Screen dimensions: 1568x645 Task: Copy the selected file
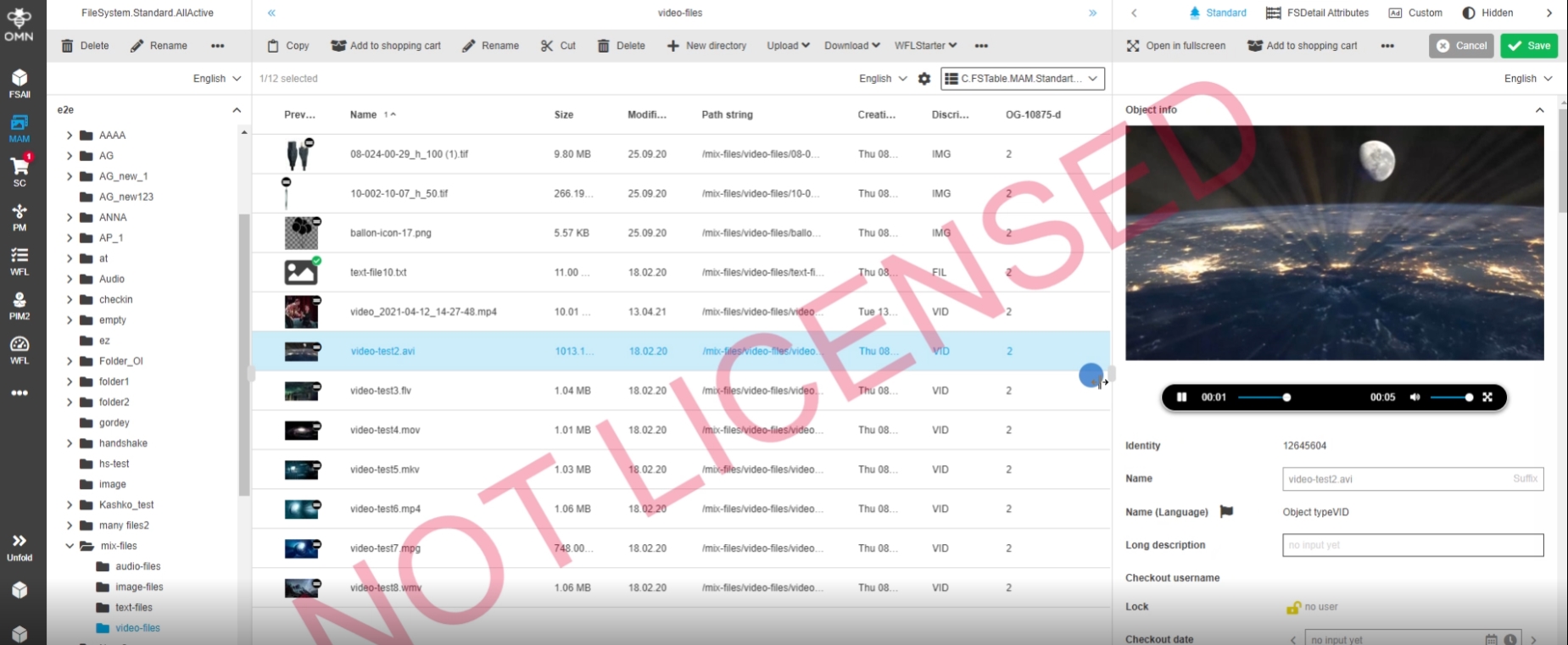tap(288, 46)
